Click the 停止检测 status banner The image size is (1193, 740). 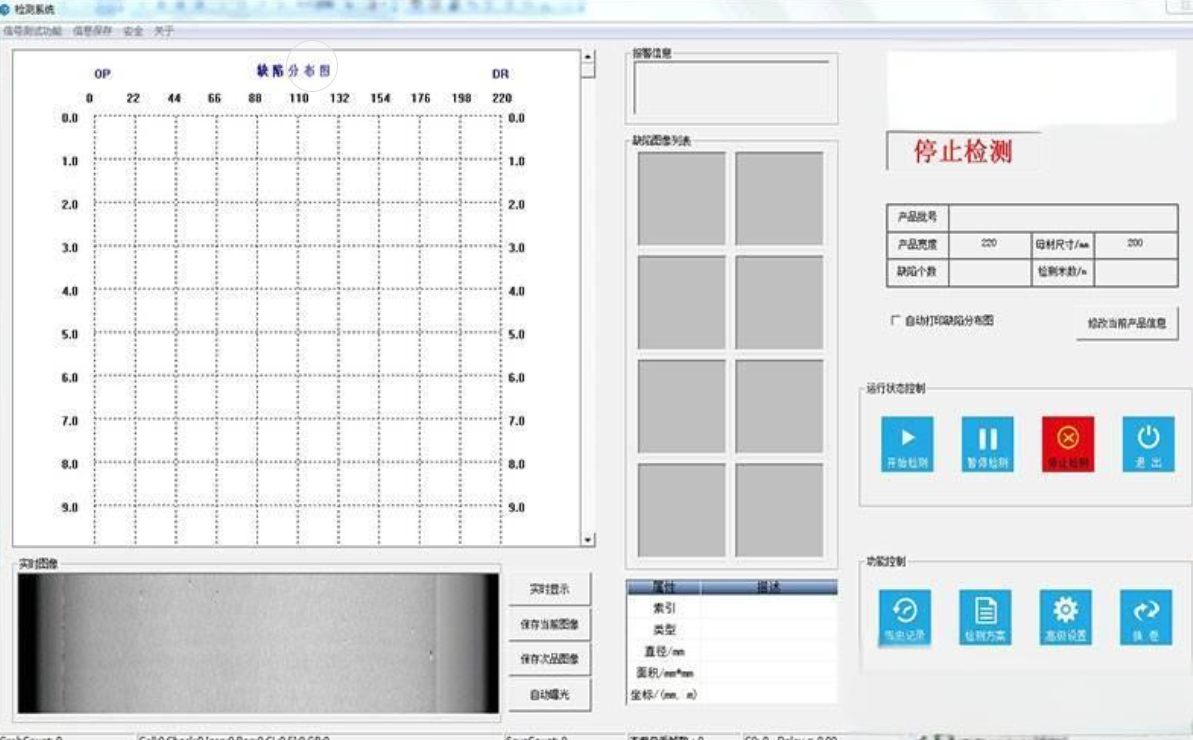pyautogui.click(x=963, y=151)
